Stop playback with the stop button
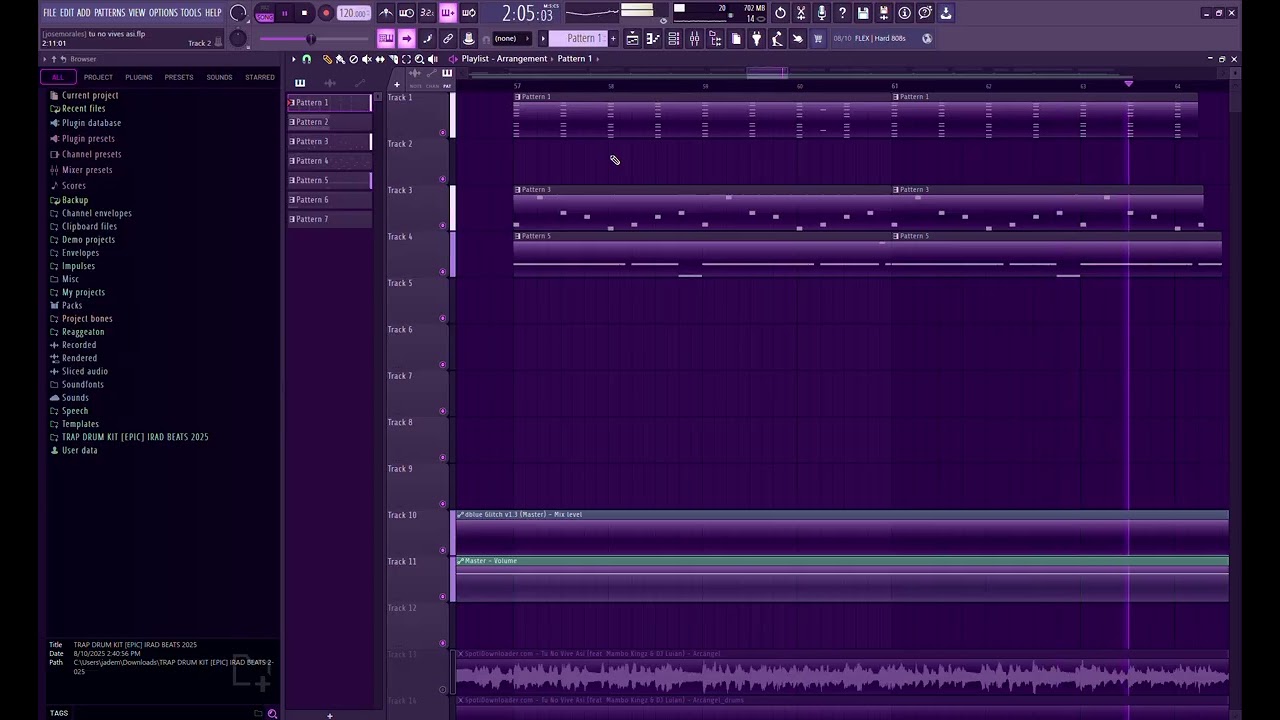The width and height of the screenshot is (1280, 720). [304, 13]
